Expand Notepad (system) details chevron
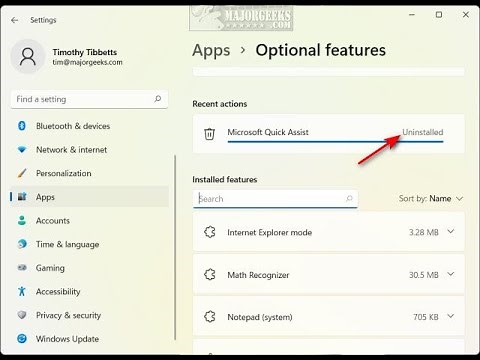 [x=451, y=316]
